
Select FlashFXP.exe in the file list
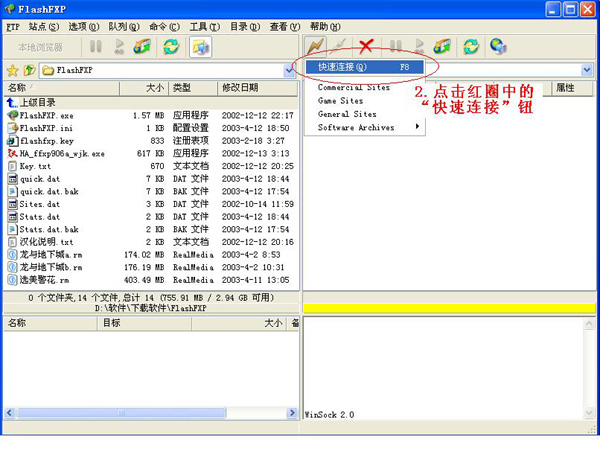40,115
